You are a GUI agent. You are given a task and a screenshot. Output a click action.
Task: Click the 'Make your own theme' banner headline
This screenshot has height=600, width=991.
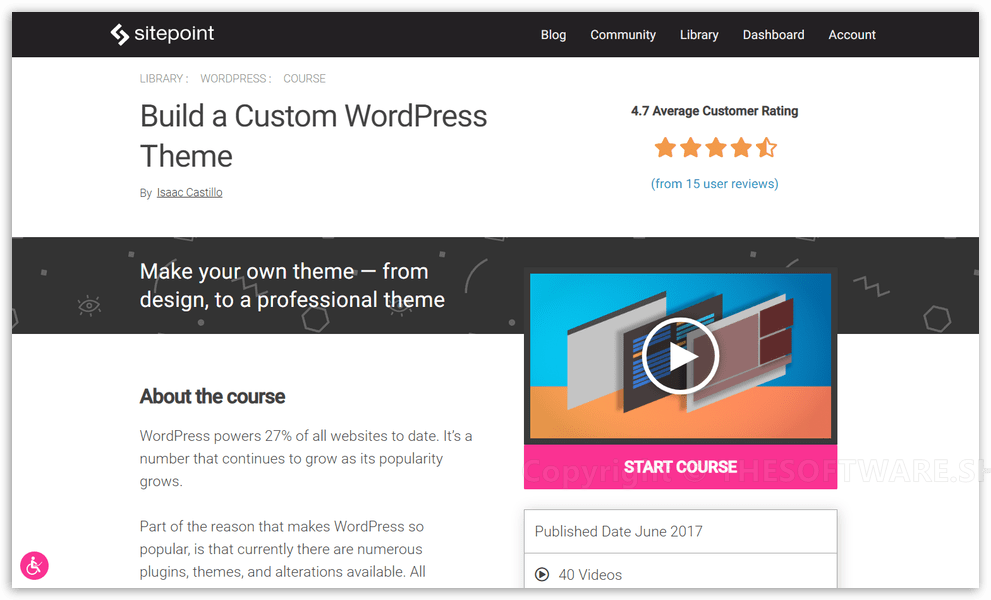pos(292,285)
